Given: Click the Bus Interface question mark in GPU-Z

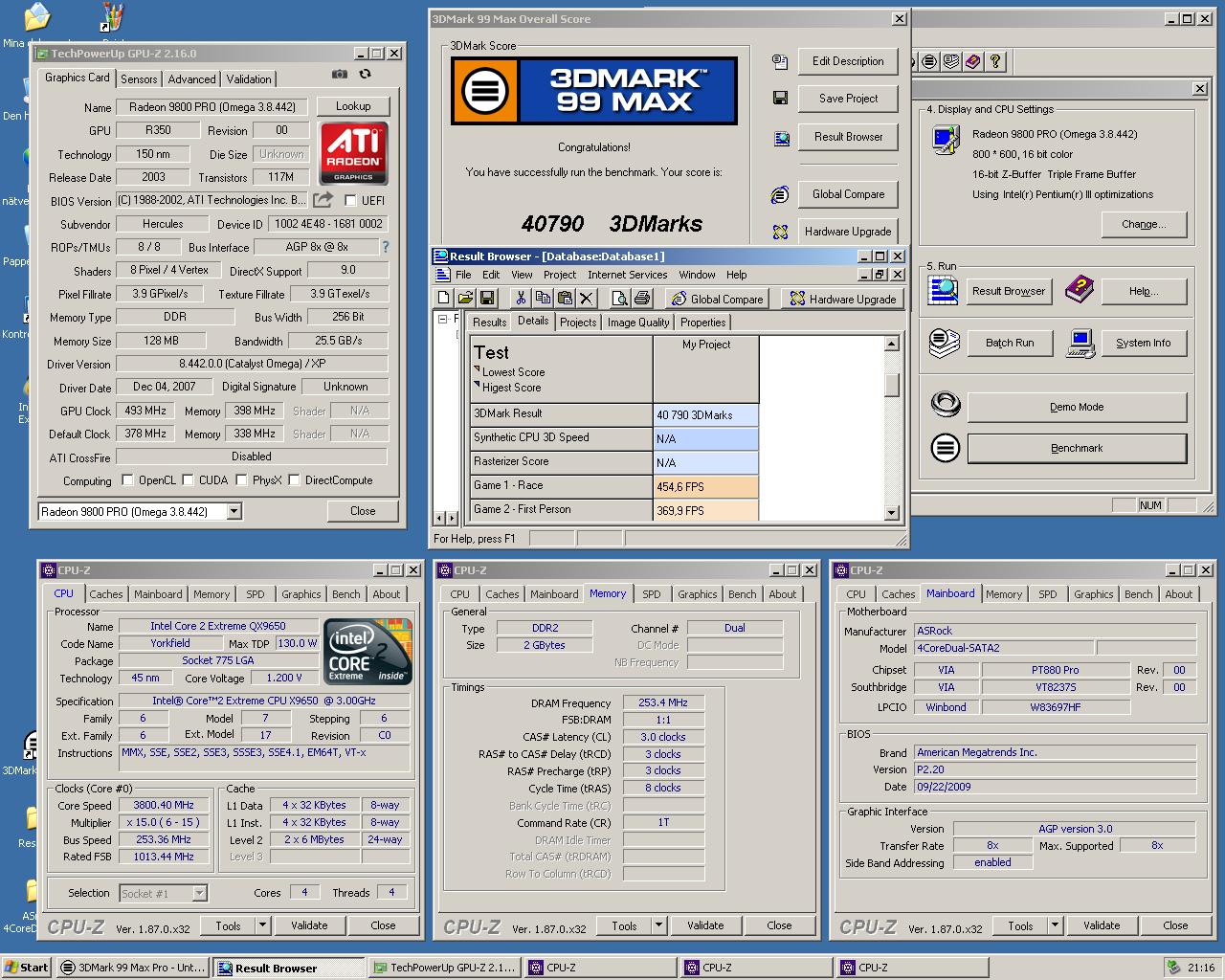Looking at the screenshot, I should pos(385,247).
